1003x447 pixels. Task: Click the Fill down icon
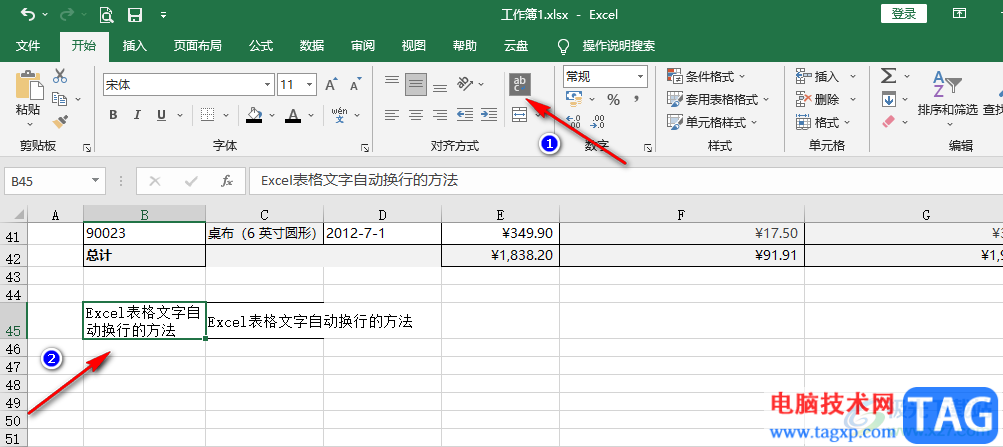click(x=888, y=99)
